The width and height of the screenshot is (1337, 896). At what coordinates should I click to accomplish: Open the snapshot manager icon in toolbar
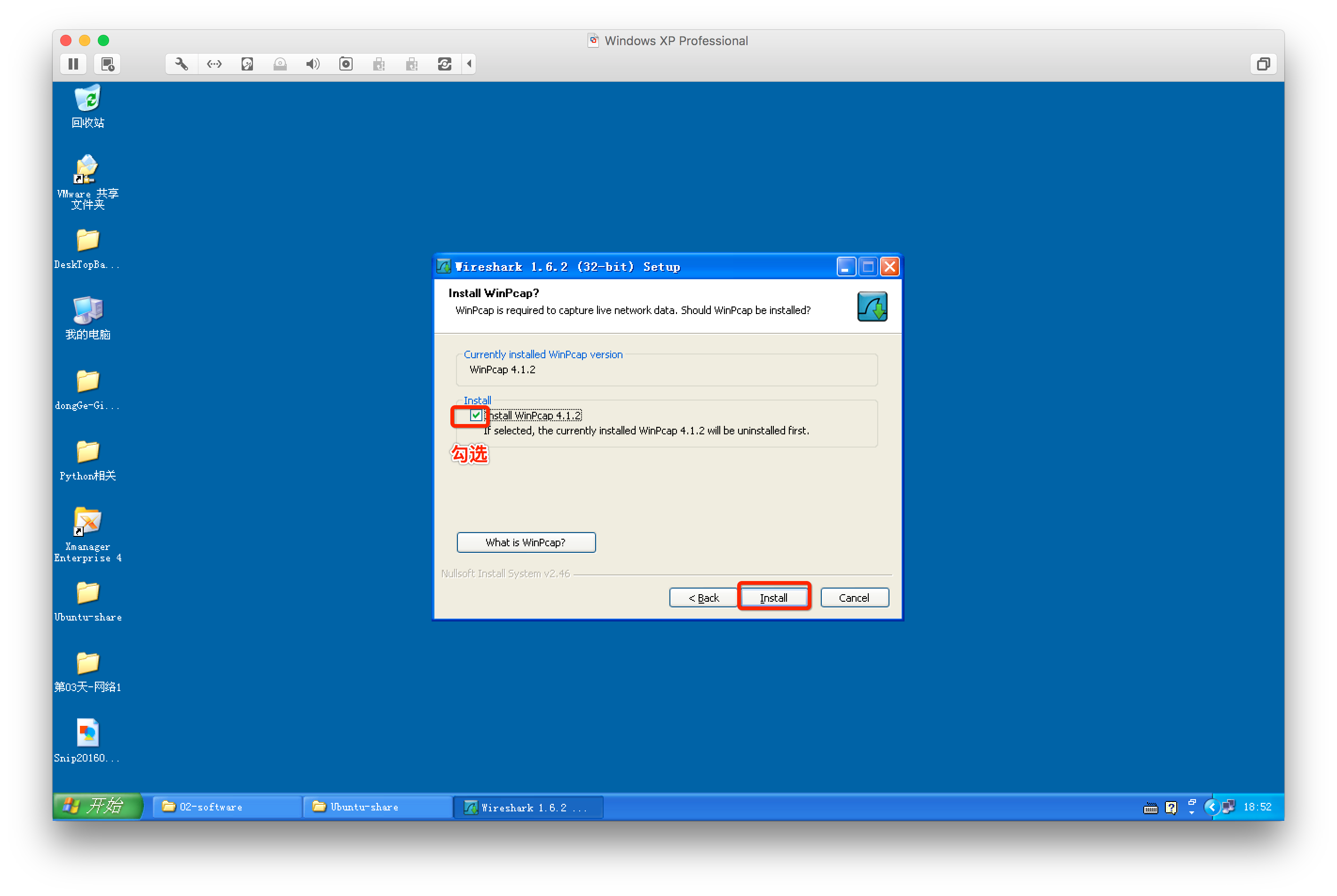(x=107, y=64)
